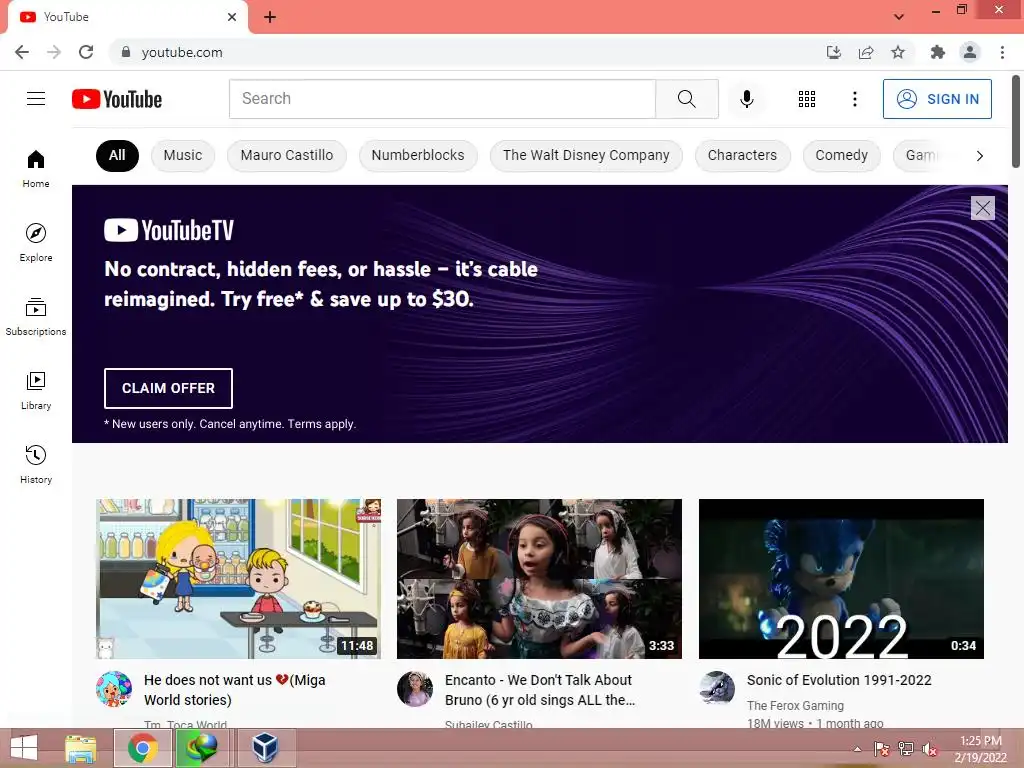Open 'Encanto - We Don't Talk About Bruno' title
Screen dimensions: 1024x768
pos(540,690)
